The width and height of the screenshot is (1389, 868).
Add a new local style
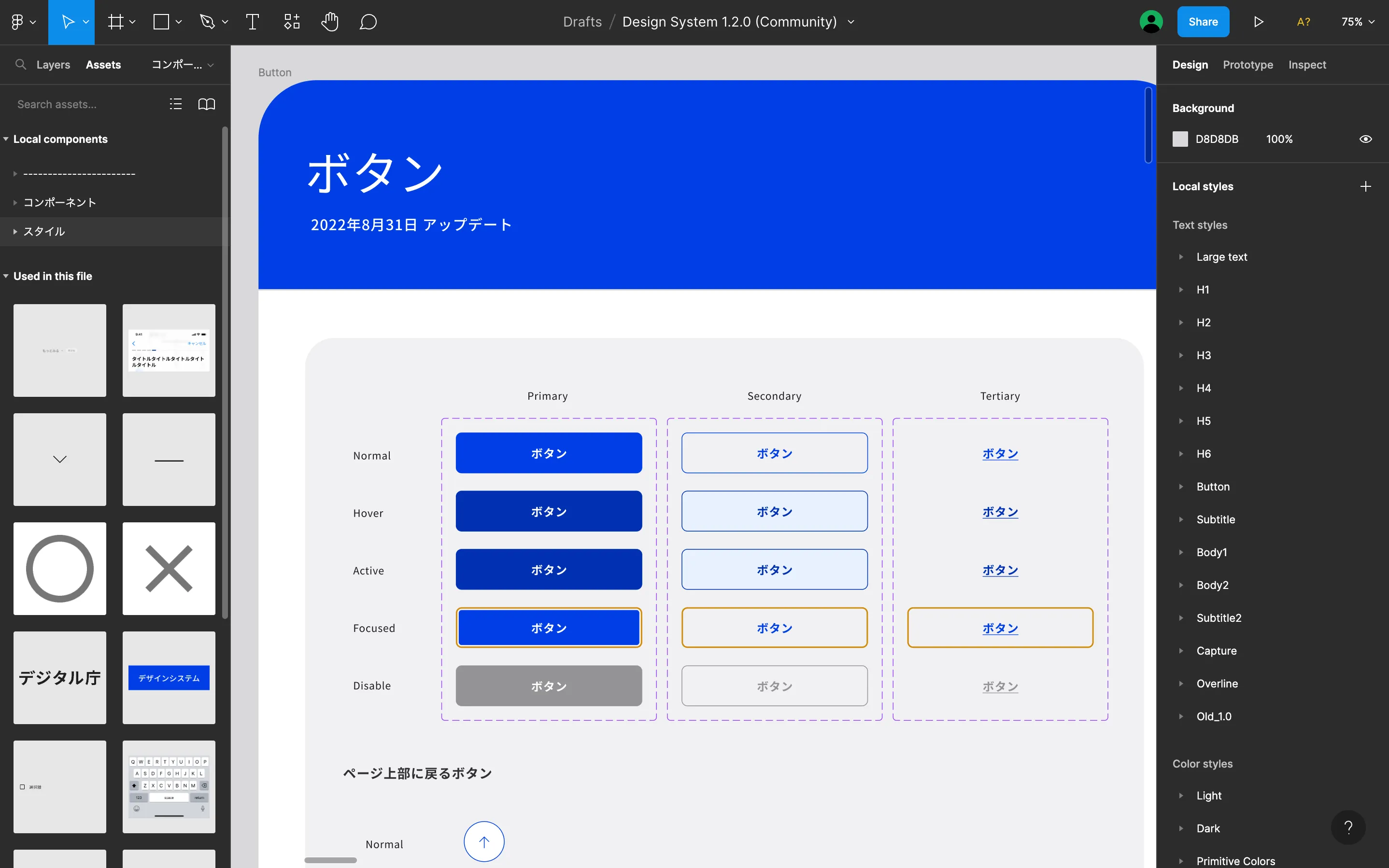pos(1365,186)
